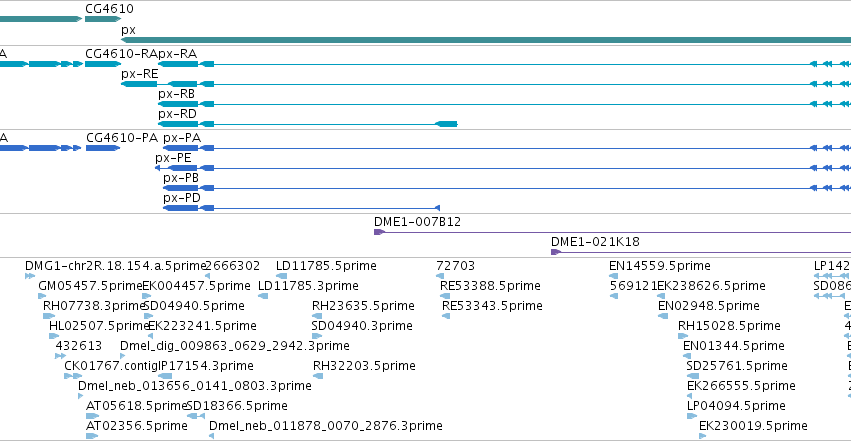Click the px-PD end arrow marker
Viewport: 851px width, 441px height.
437,208
